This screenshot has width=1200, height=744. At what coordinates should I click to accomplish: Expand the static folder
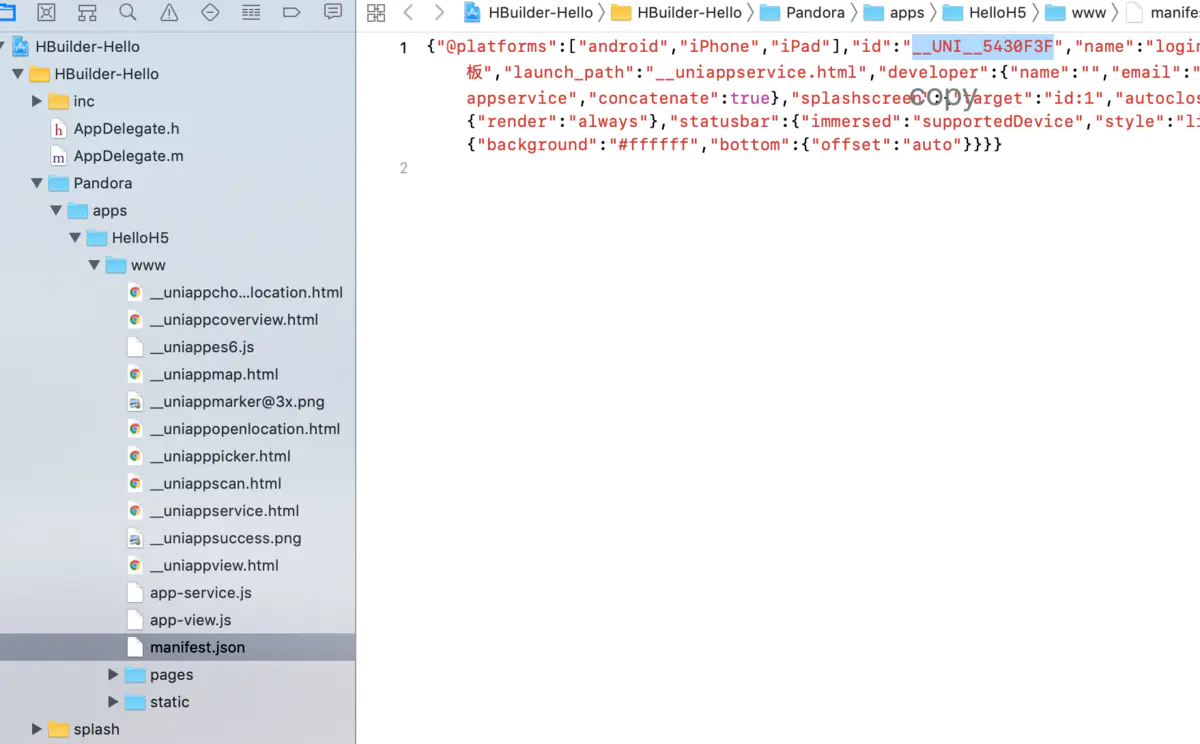tap(113, 702)
